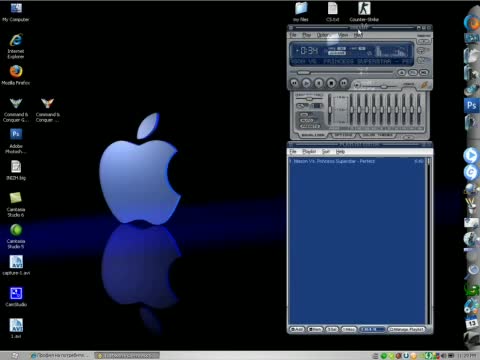Open the Sel menu button in playlist
This screenshot has width=480, height=360.
tap(332, 329)
